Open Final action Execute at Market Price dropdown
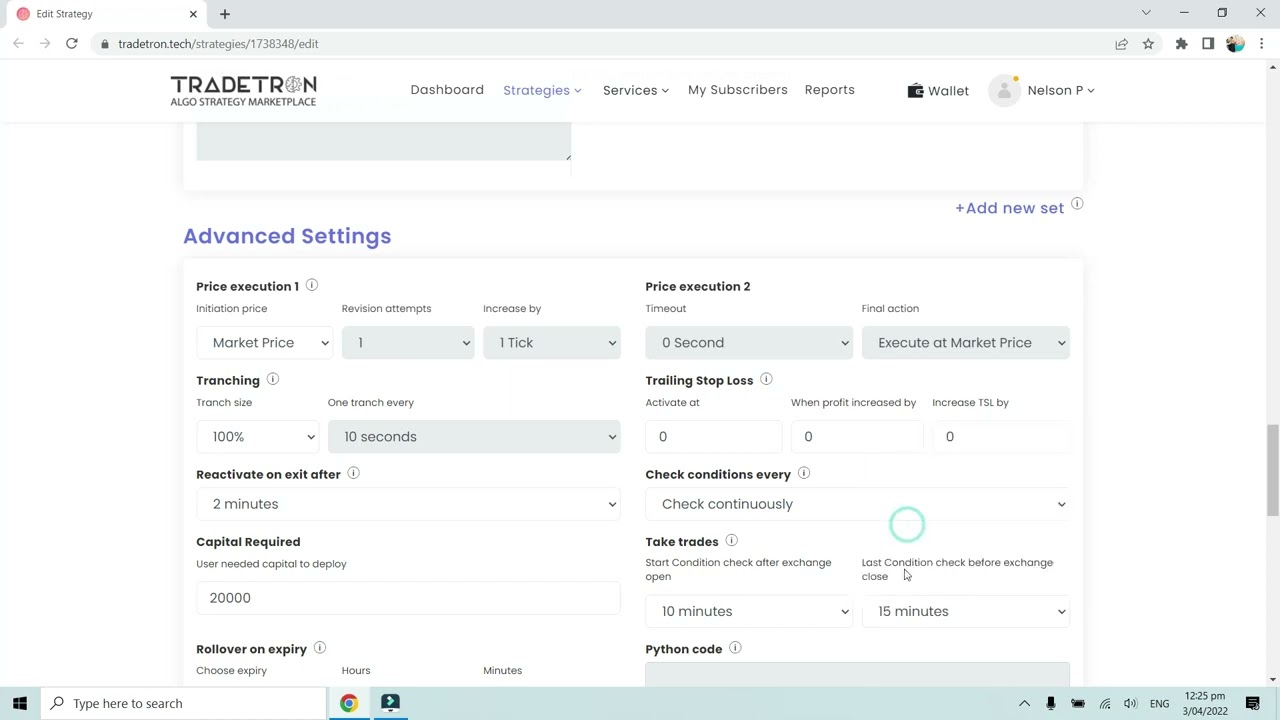The width and height of the screenshot is (1280, 720). click(966, 342)
